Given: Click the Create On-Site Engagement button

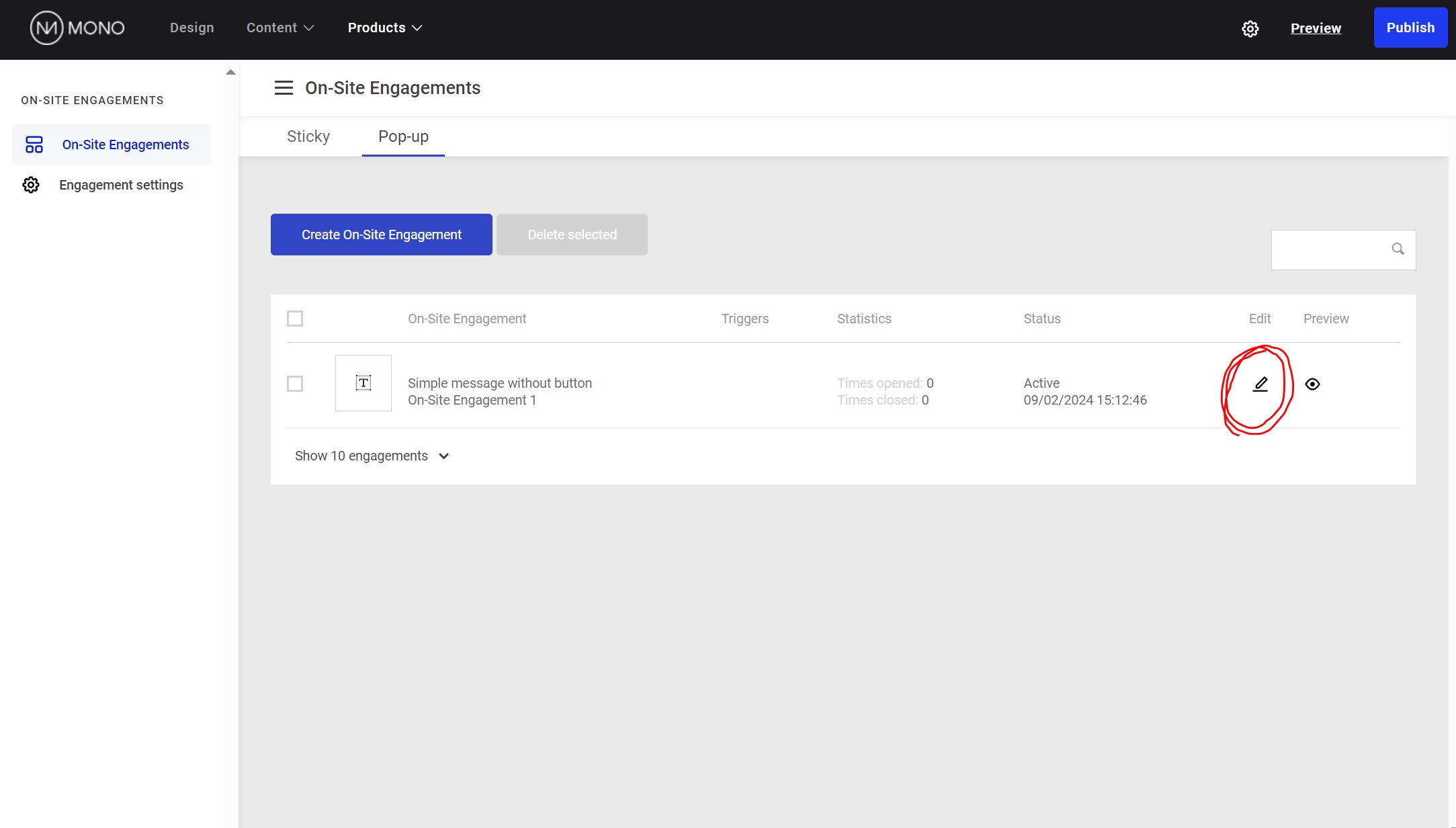Looking at the screenshot, I should click(x=382, y=235).
